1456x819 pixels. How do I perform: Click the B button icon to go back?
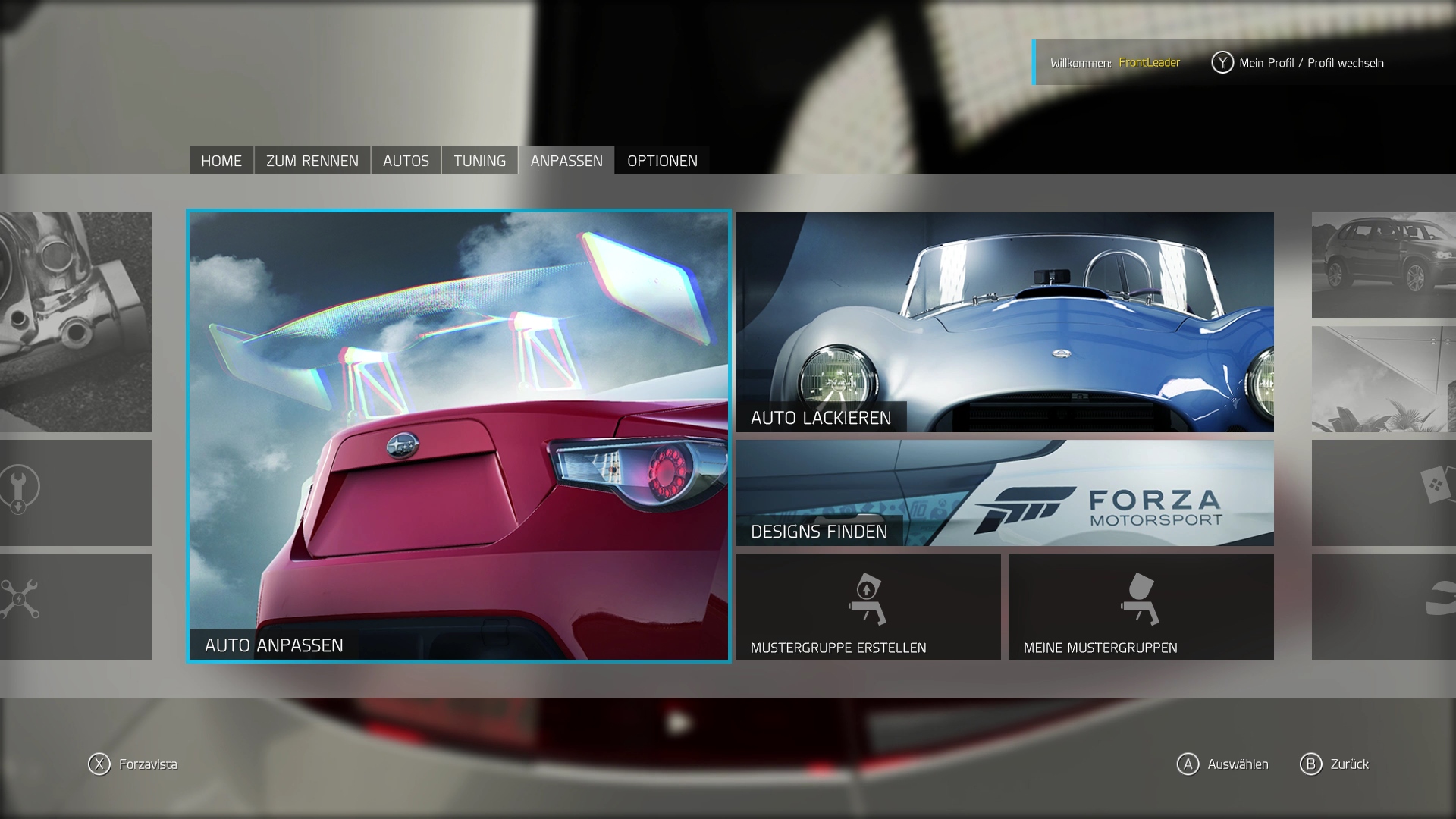[1310, 764]
